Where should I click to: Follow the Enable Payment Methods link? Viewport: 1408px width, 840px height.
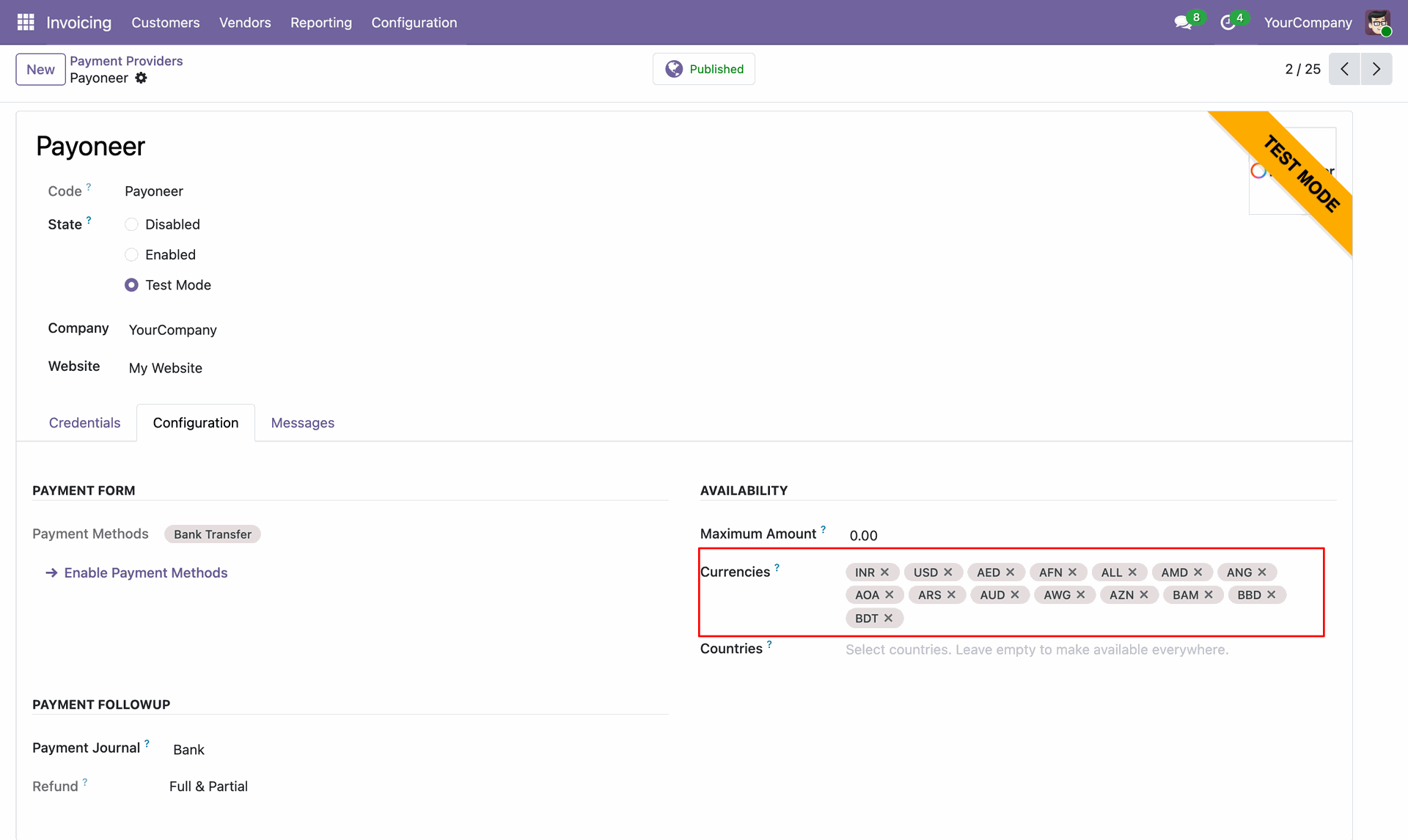pyautogui.click(x=137, y=572)
